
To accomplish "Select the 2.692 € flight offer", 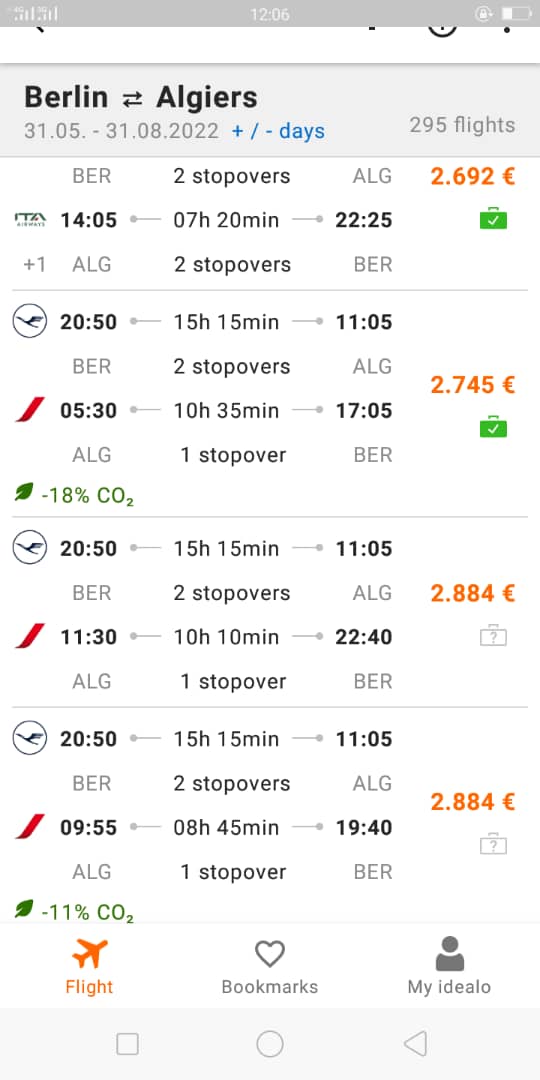I will (270, 220).
